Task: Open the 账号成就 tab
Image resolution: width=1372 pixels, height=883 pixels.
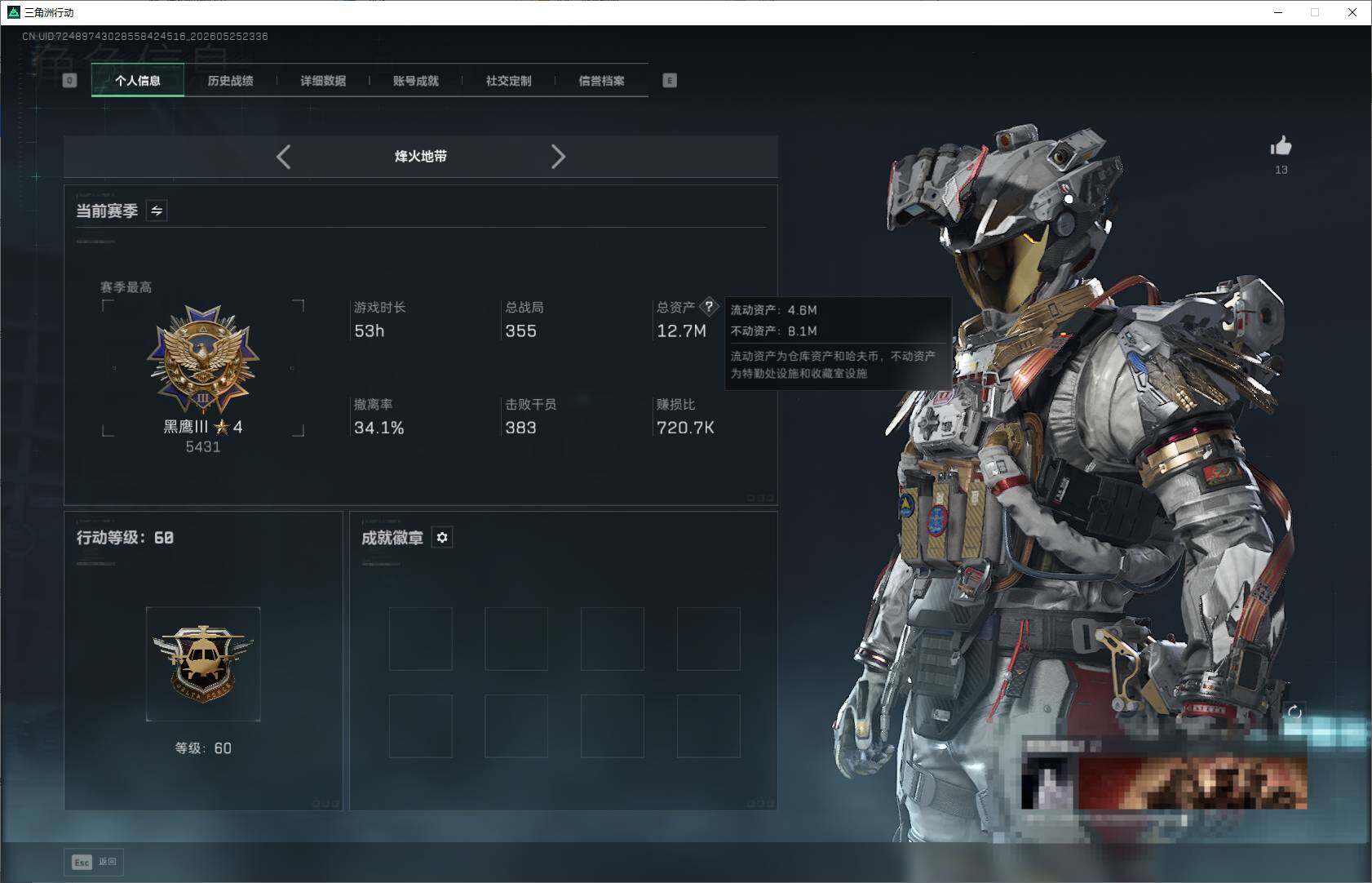Action: tap(416, 80)
